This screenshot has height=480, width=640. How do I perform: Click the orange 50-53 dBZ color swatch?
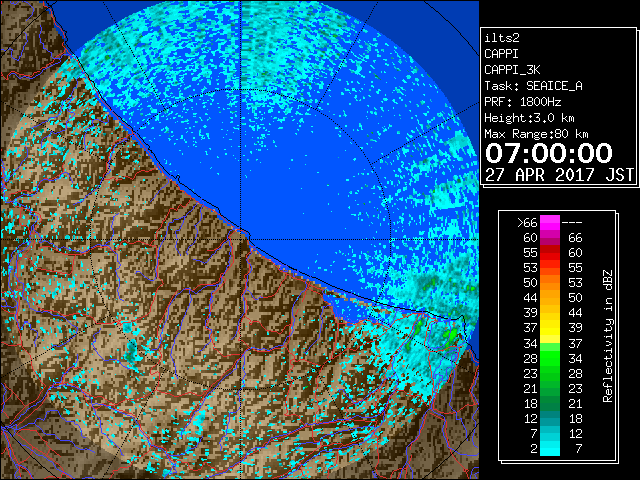pyautogui.click(x=550, y=283)
